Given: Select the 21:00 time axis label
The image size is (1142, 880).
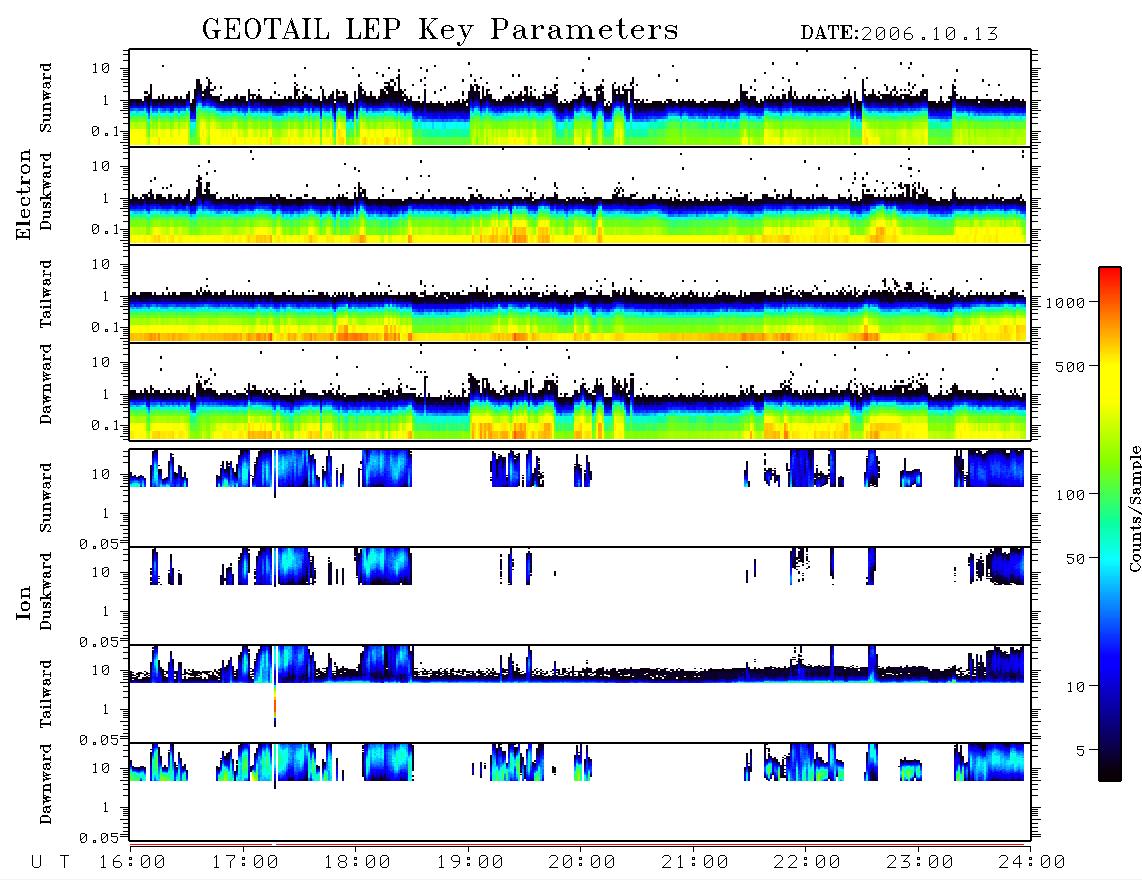Looking at the screenshot, I should pos(695,863).
